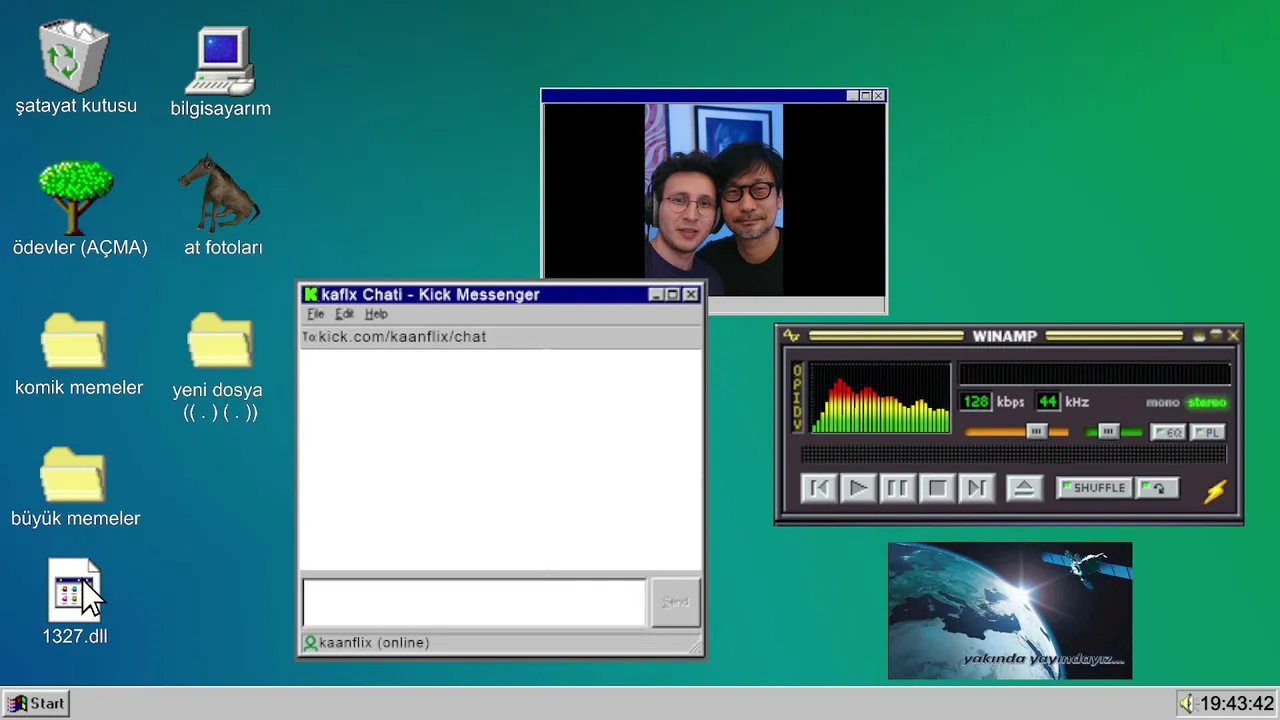
Task: Click the 19:43:42 clock in the tray
Action: (1237, 704)
